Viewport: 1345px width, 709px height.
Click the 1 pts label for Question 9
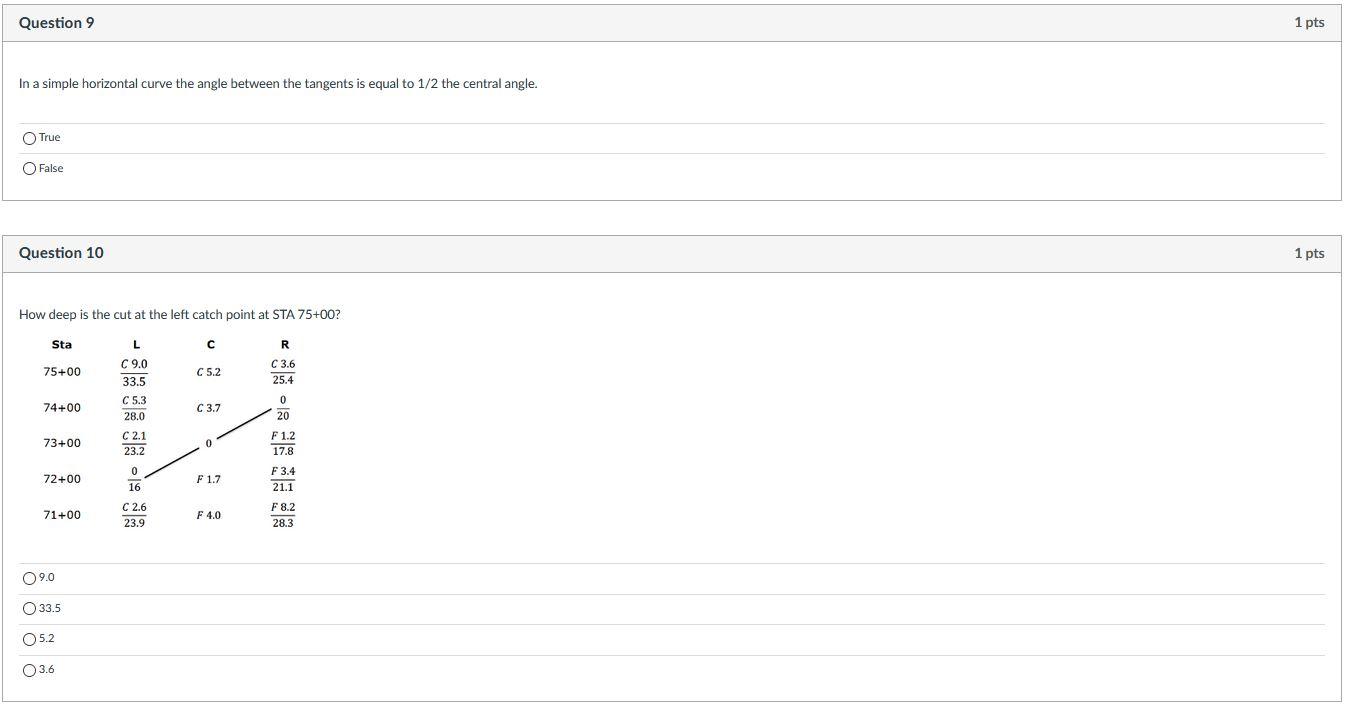point(1309,23)
